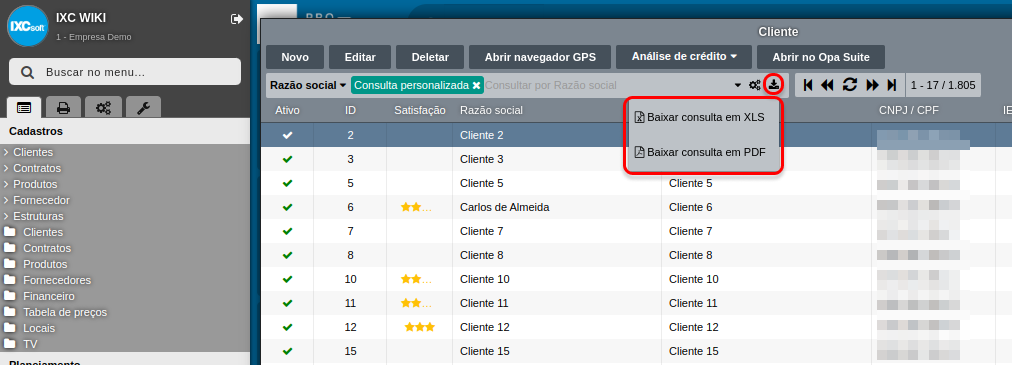This screenshot has height=365, width=1012.
Task: Toggle active checkmark for Cliente 12
Action: [287, 327]
